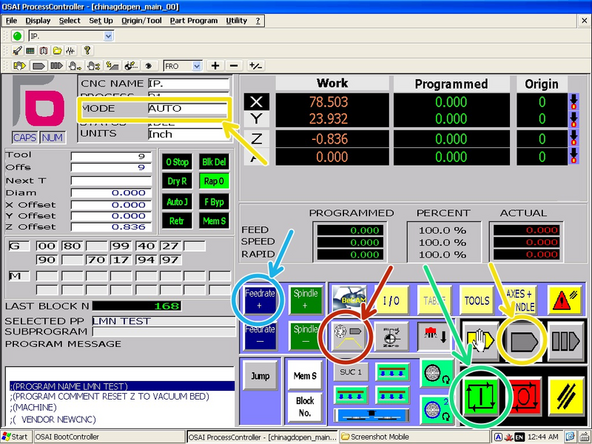Click the green Cycle Start button

pos(480,397)
